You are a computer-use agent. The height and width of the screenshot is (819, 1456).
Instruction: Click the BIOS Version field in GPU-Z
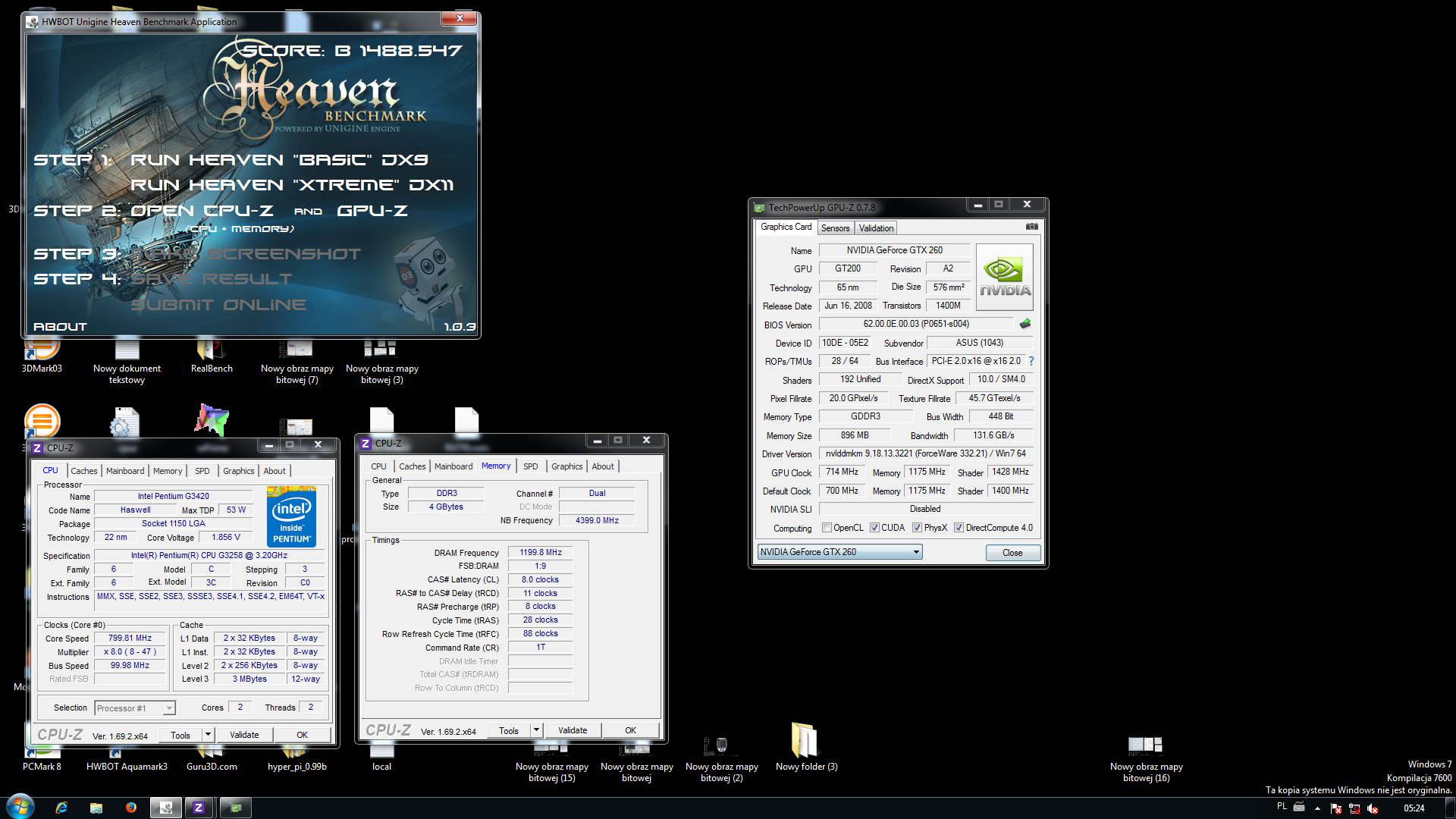[916, 324]
